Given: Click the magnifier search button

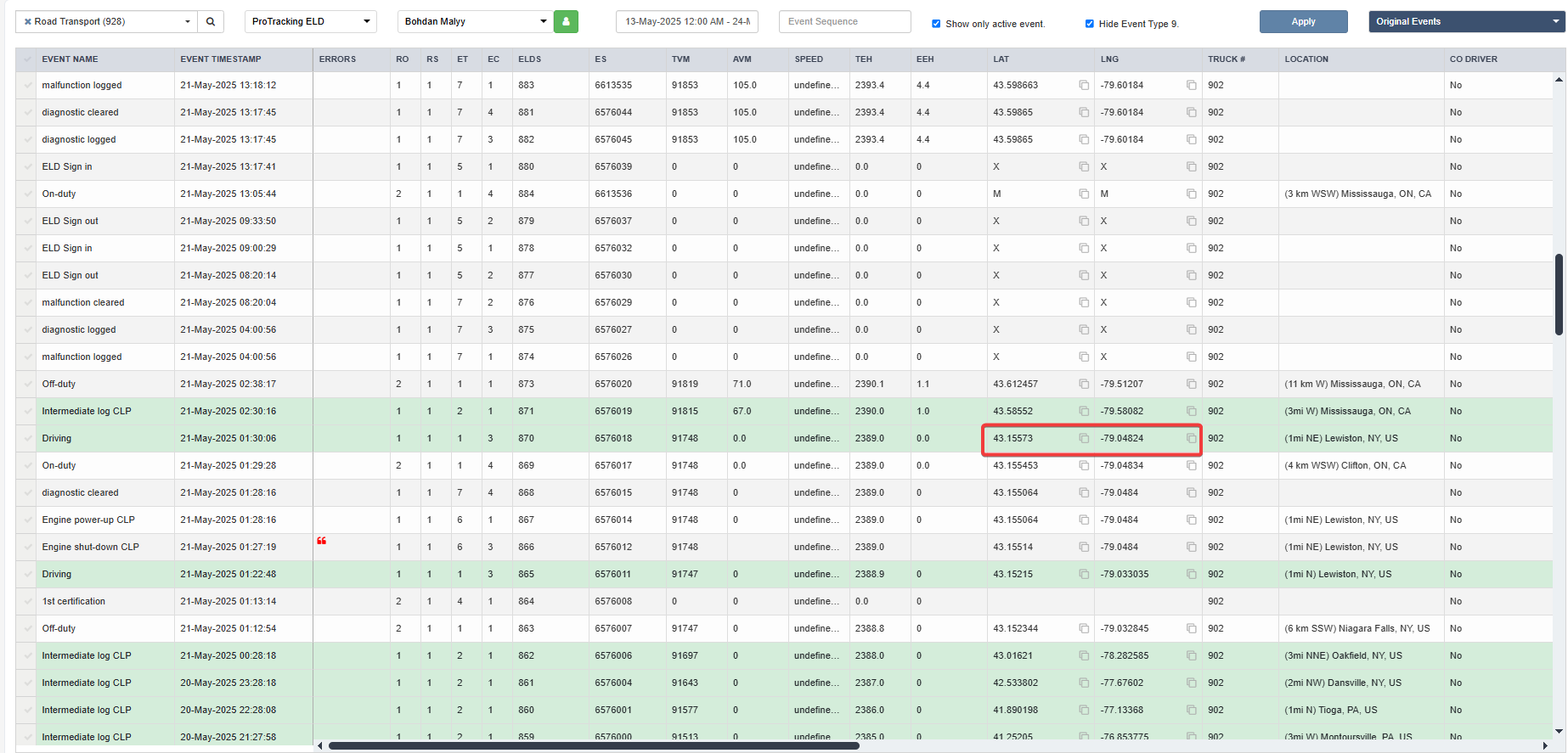Looking at the screenshot, I should [x=211, y=21].
